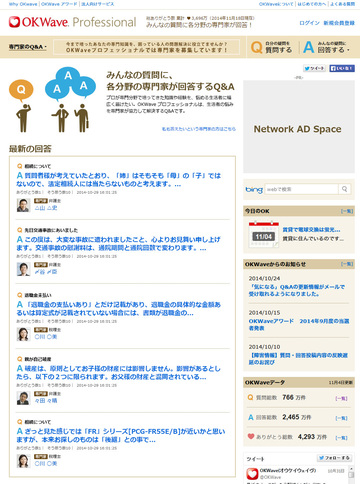Click the 専門家を募集しています banner
This screenshot has width=360, height=484.
click(146, 47)
